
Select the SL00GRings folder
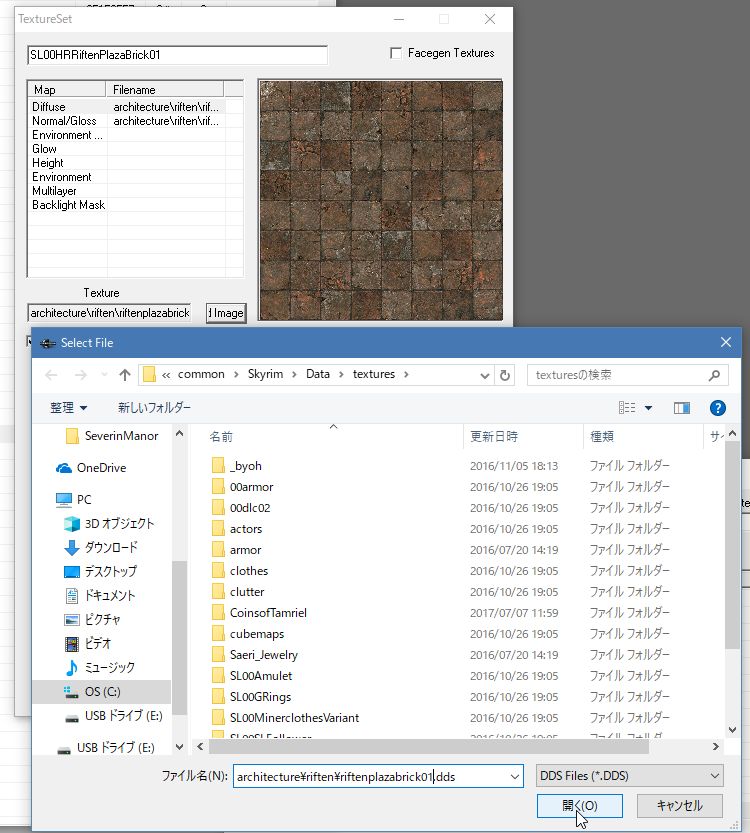click(251, 696)
